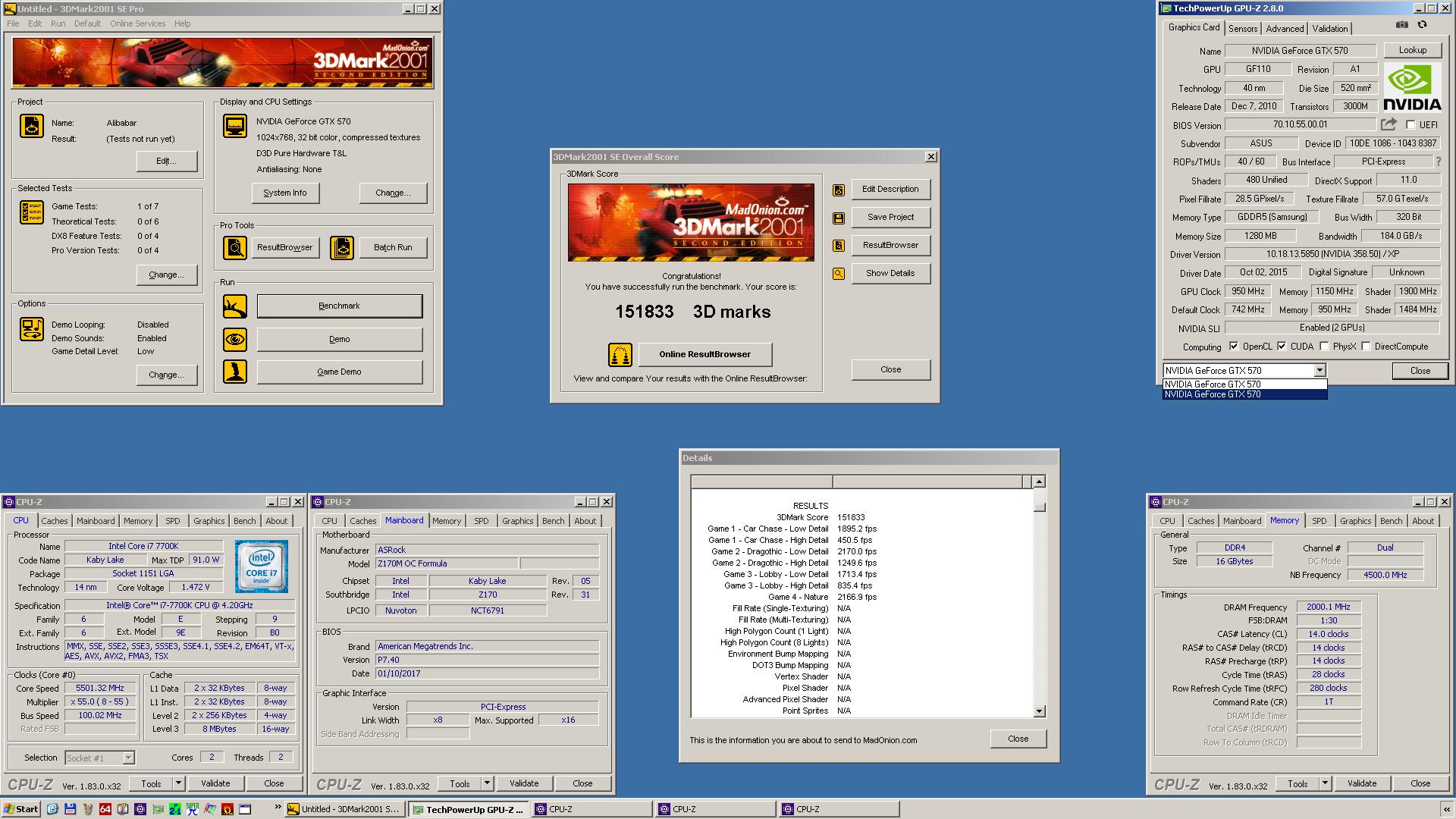Screen dimensions: 1456x819
Task: Click the Options demo looping icon
Action: (x=32, y=329)
